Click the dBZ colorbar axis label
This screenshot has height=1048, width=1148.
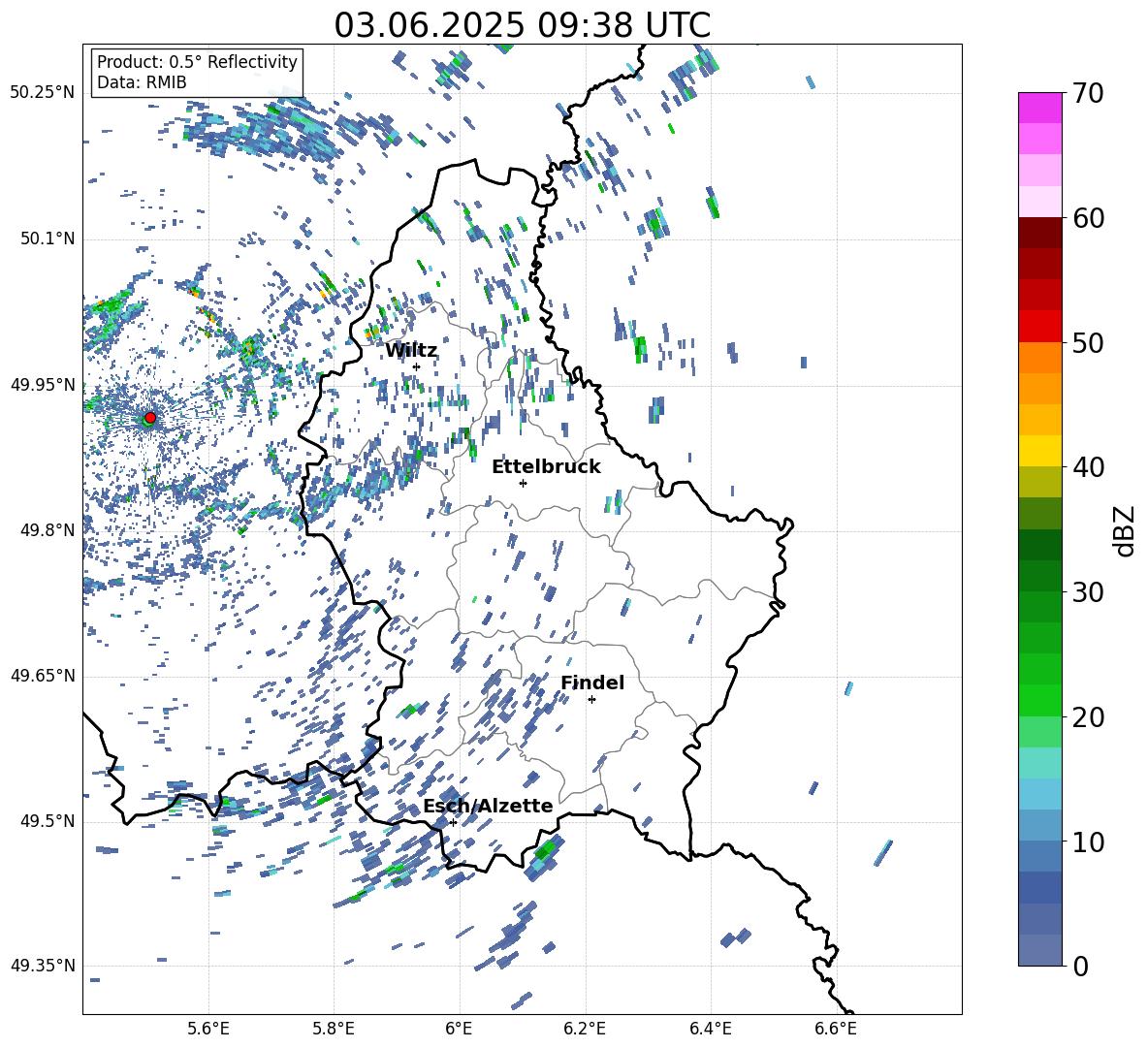point(1124,530)
